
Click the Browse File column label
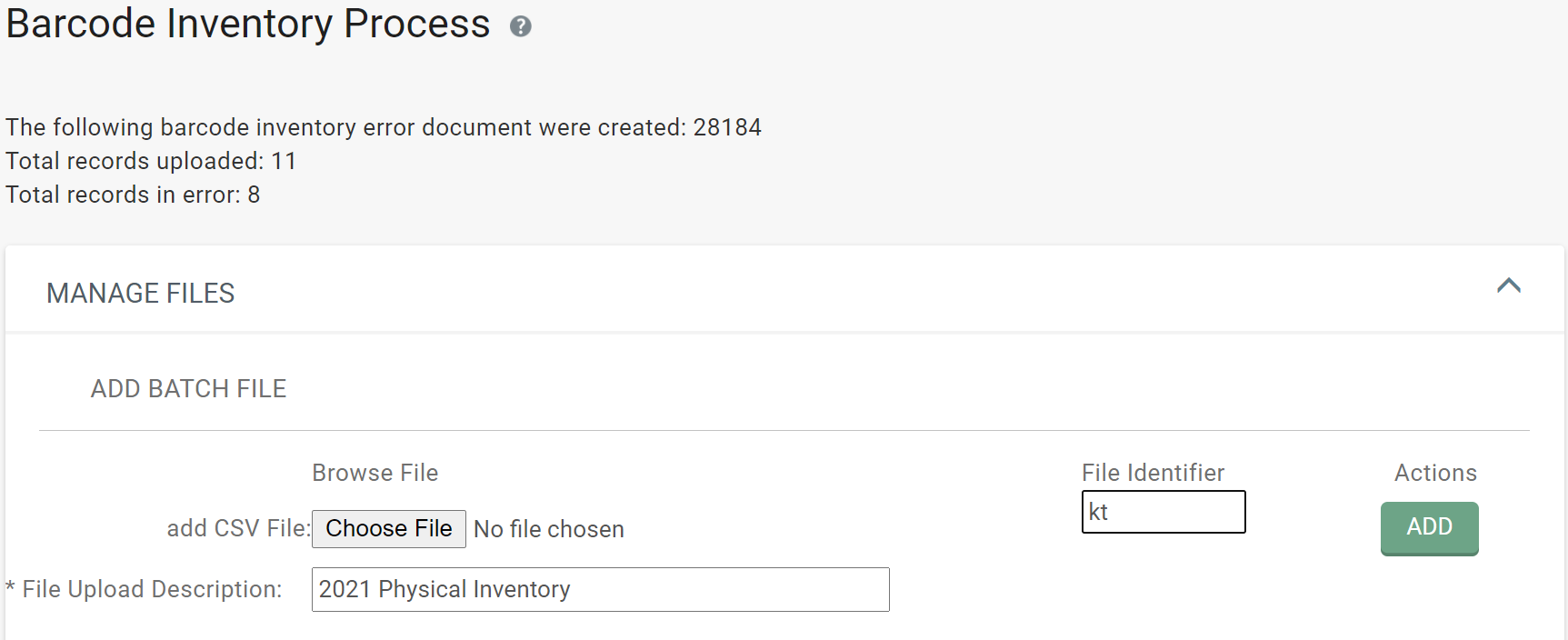click(x=375, y=473)
